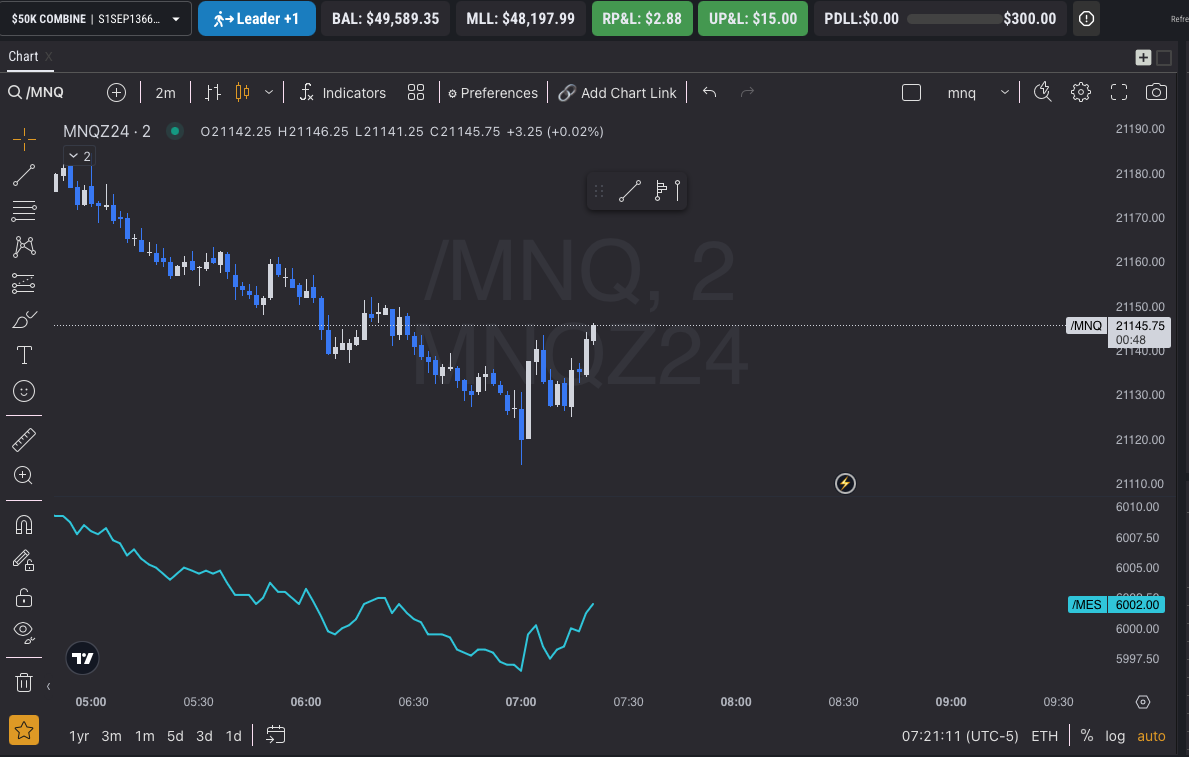Image resolution: width=1189 pixels, height=757 pixels.
Task: Enable percent scale on chart
Action: (1086, 736)
